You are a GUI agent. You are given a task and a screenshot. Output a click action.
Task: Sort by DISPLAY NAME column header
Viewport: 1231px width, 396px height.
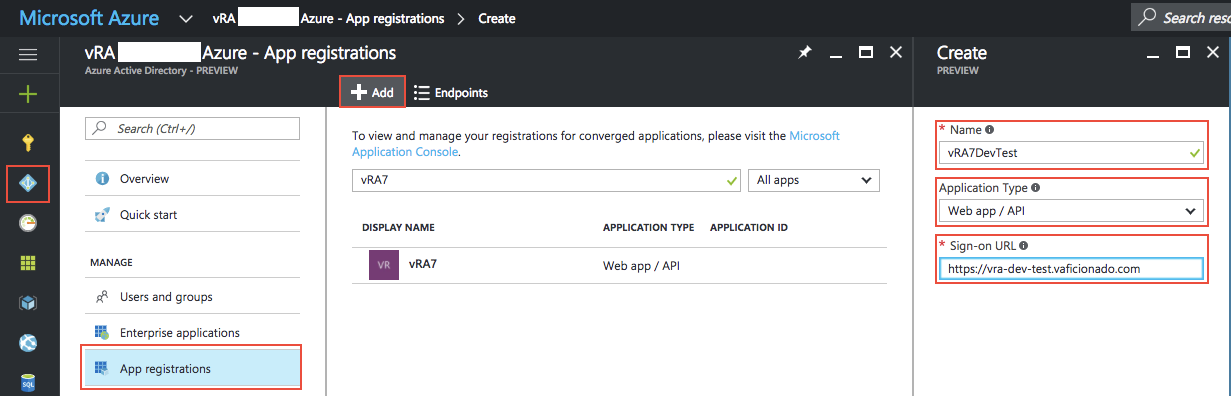click(x=398, y=228)
